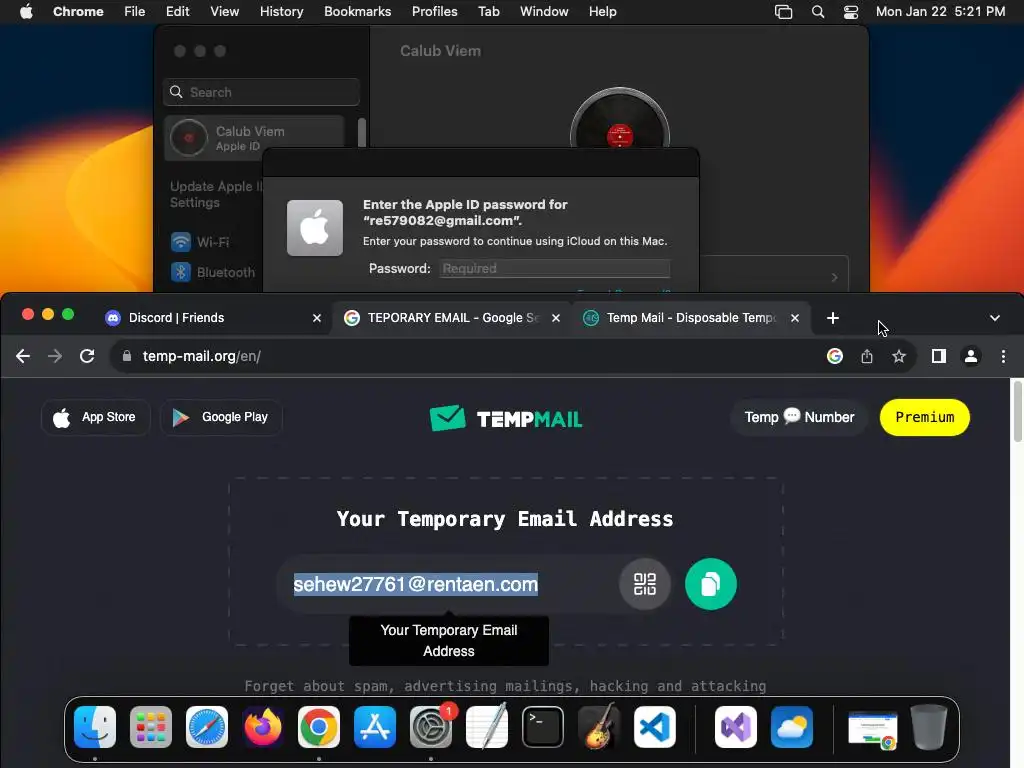
Task: Close the Temp Mail tab
Action: click(795, 318)
